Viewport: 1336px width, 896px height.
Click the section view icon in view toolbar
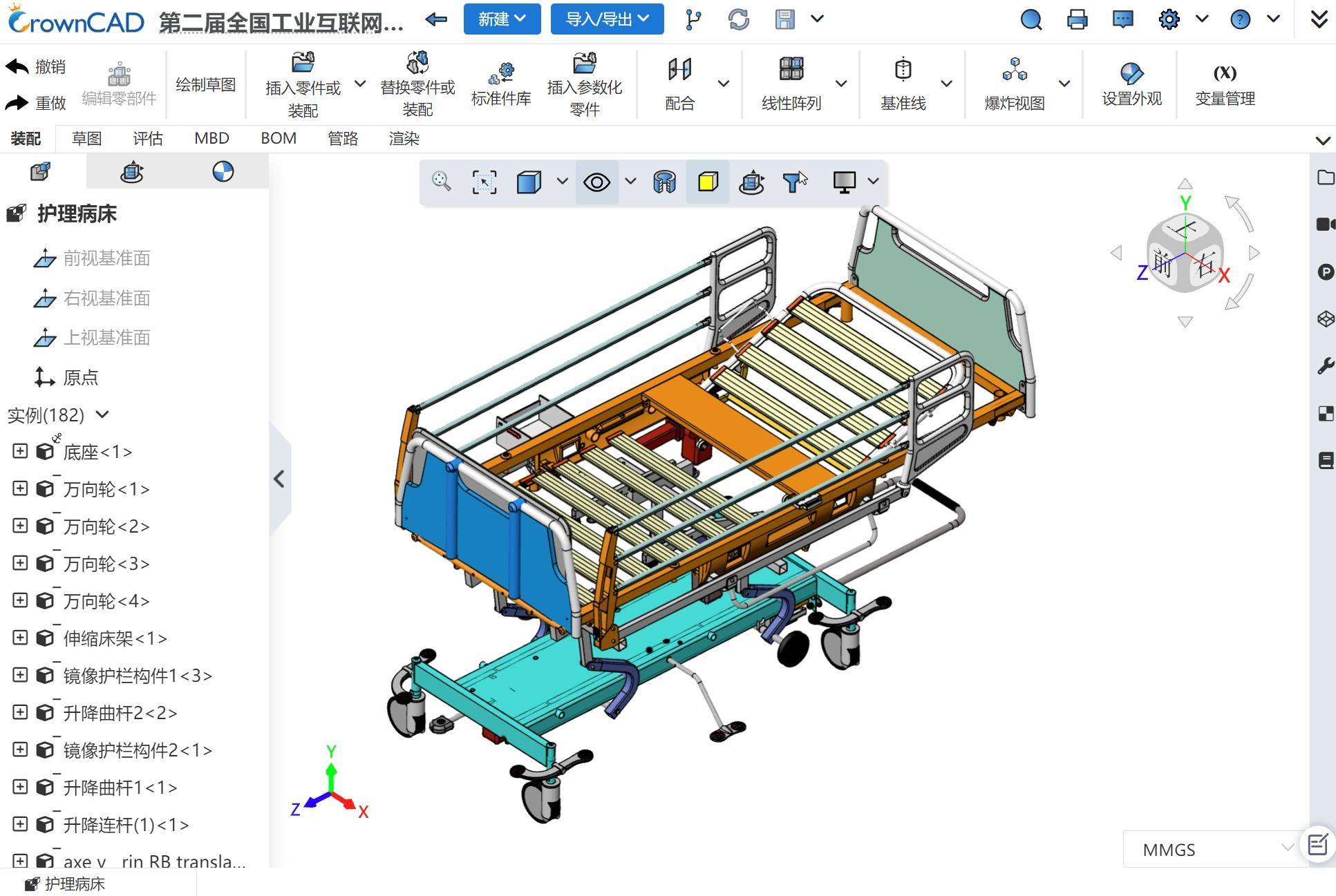pyautogui.click(x=664, y=182)
